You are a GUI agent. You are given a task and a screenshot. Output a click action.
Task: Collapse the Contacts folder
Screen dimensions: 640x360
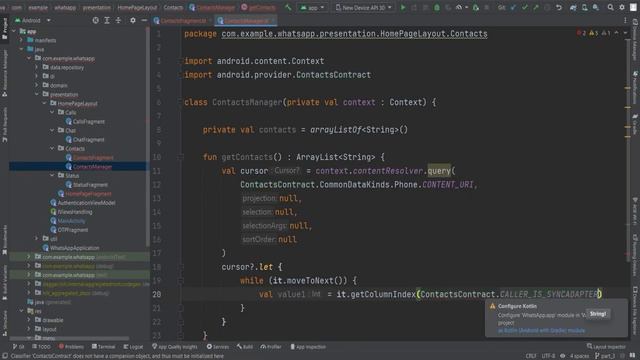(52, 149)
